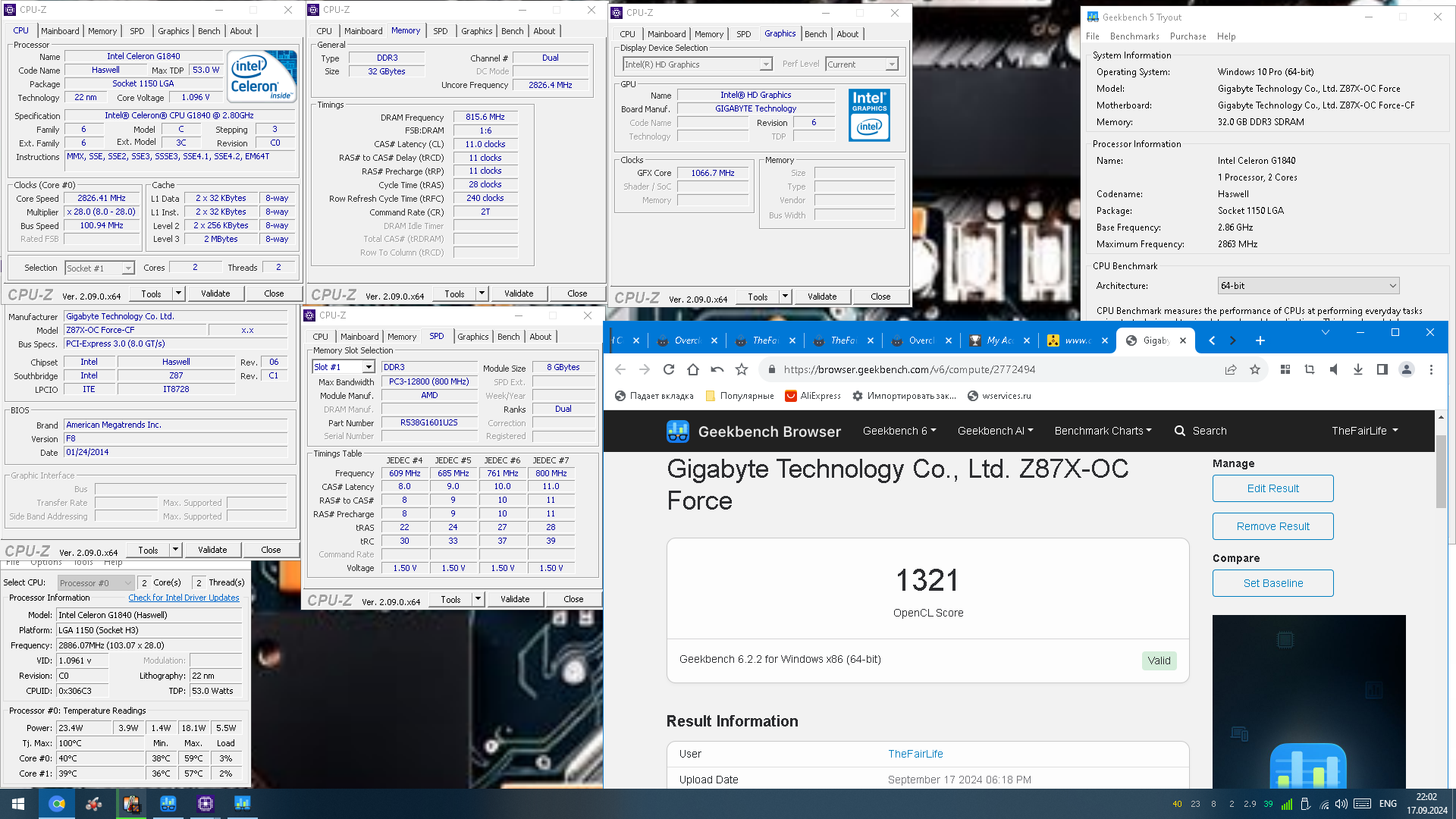Screen dimensions: 1456x819
Task: Open volume control in system tray
Action: 1341,804
